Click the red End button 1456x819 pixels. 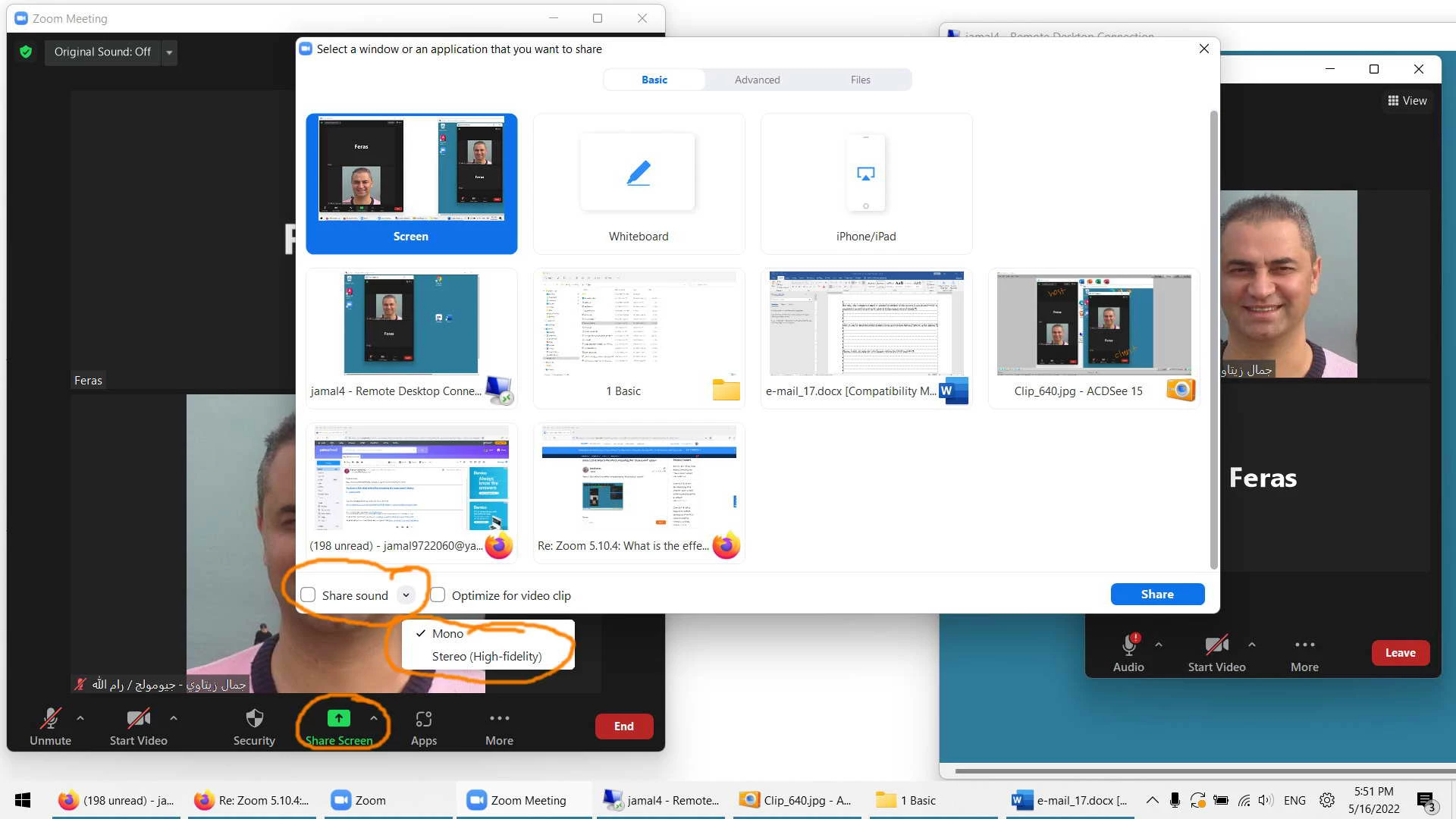pos(623,726)
